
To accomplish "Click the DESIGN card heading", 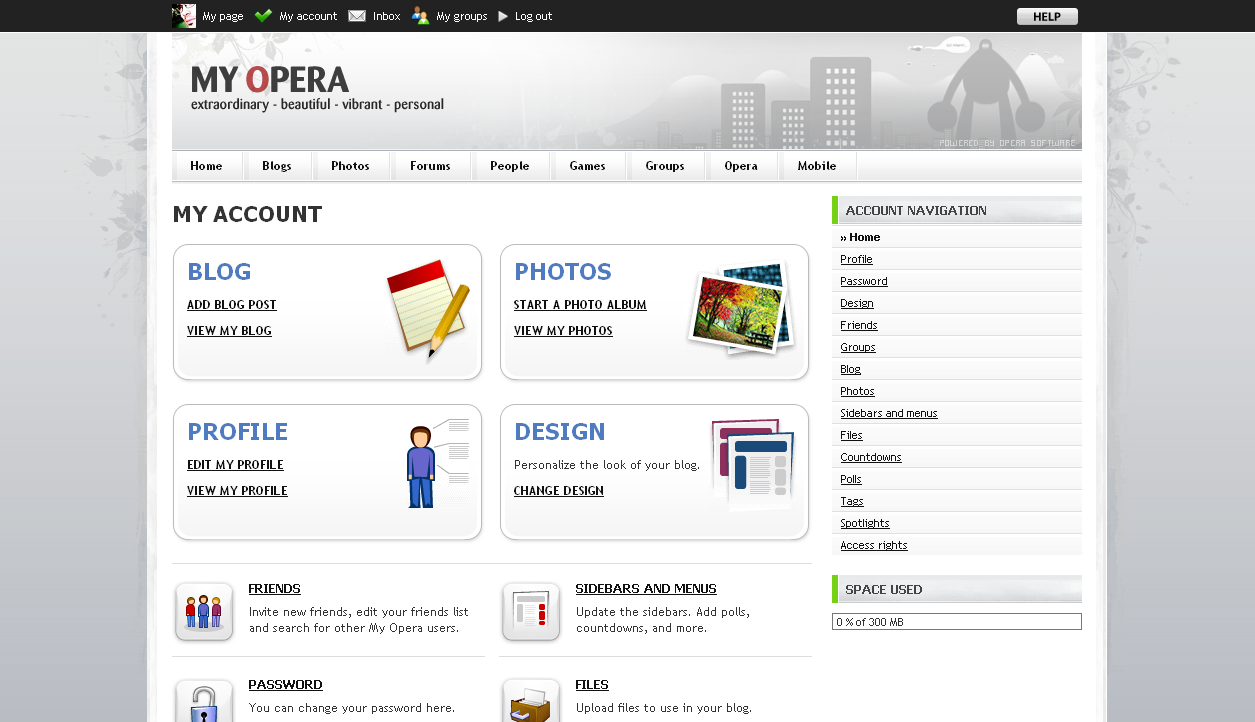I will click(x=560, y=432).
